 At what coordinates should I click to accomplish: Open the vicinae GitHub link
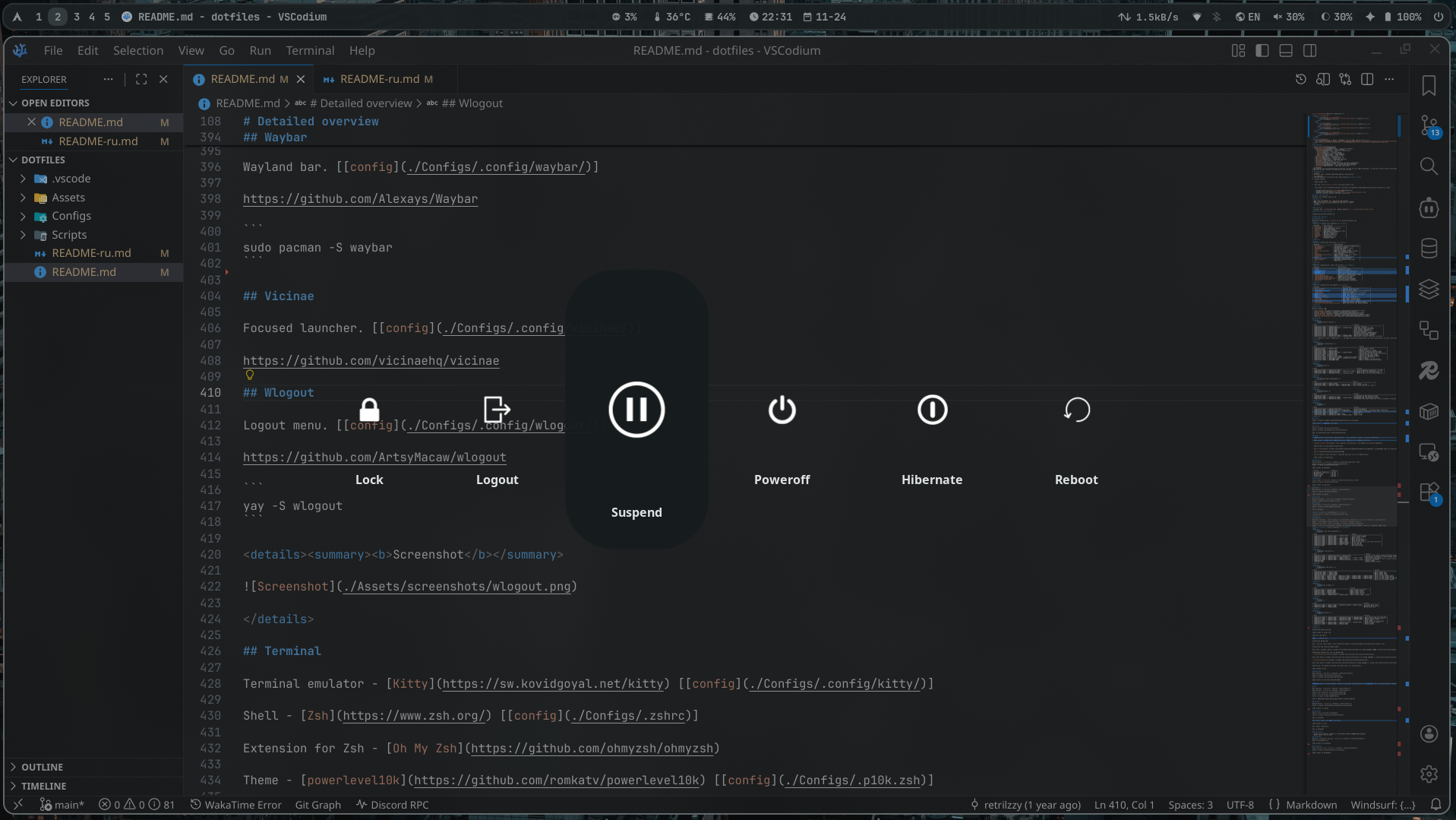pos(371,361)
